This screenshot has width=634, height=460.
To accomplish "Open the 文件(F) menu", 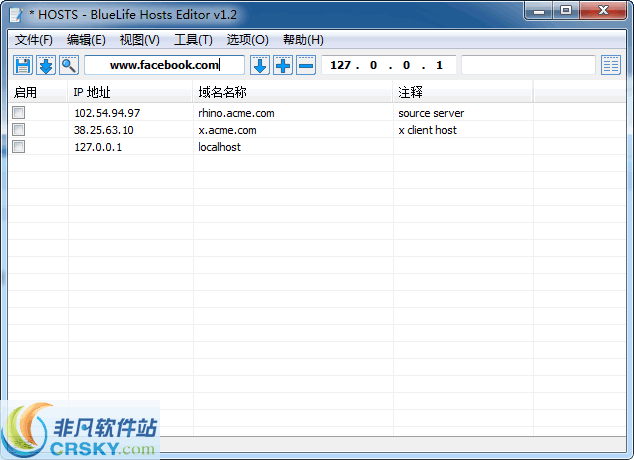I will [34, 40].
